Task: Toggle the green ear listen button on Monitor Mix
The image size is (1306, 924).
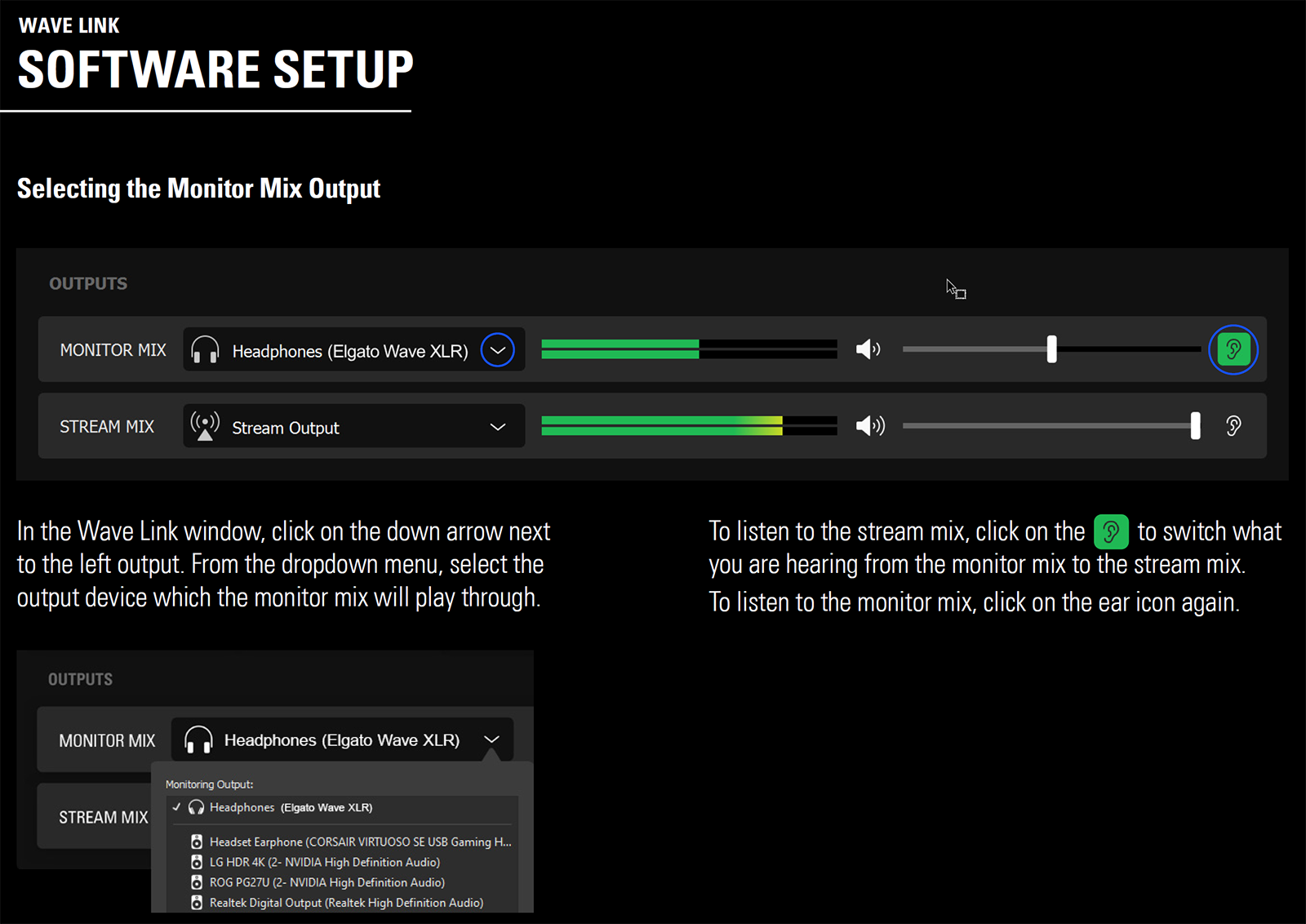Action: tap(1233, 349)
